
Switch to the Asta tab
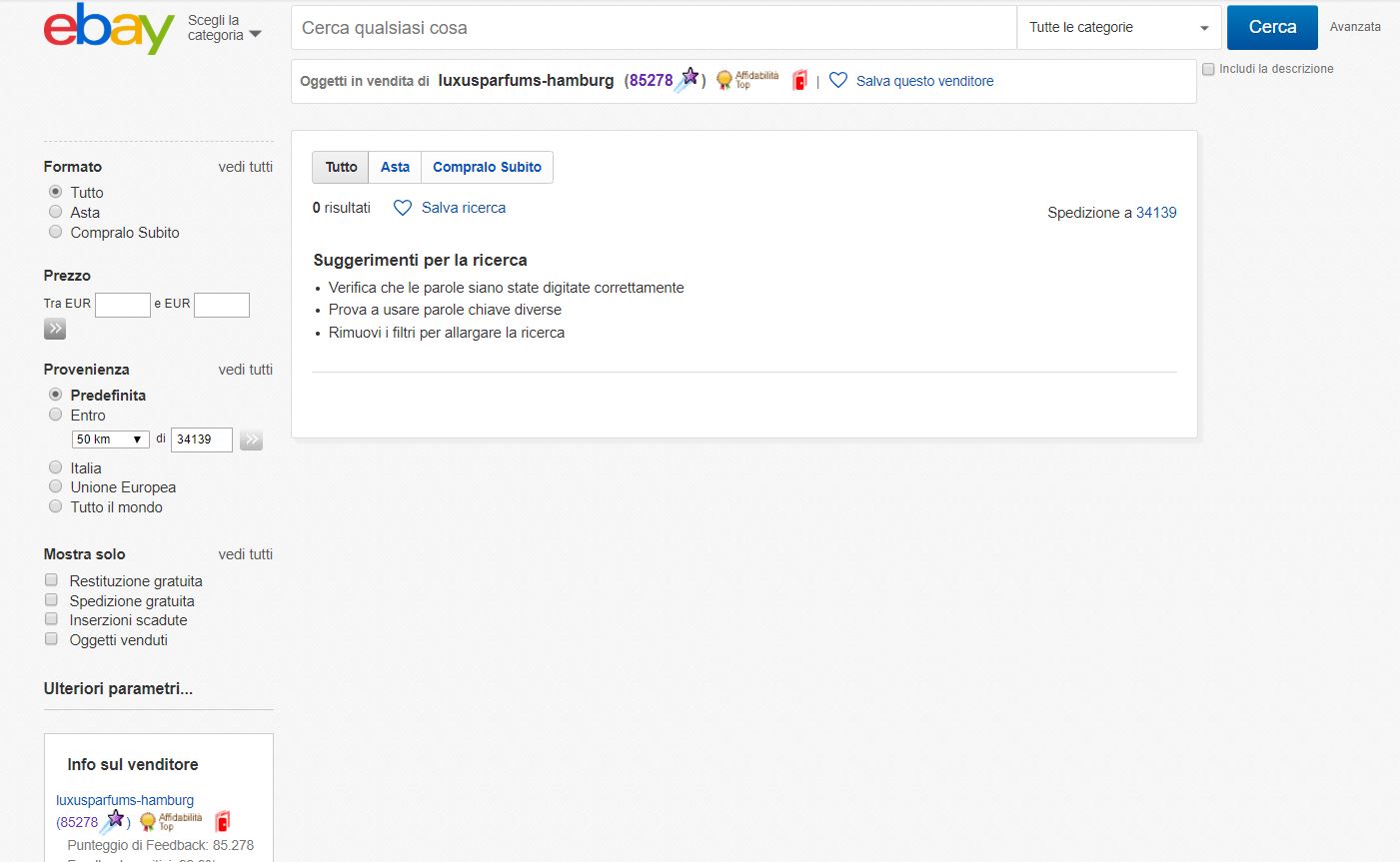tap(395, 167)
